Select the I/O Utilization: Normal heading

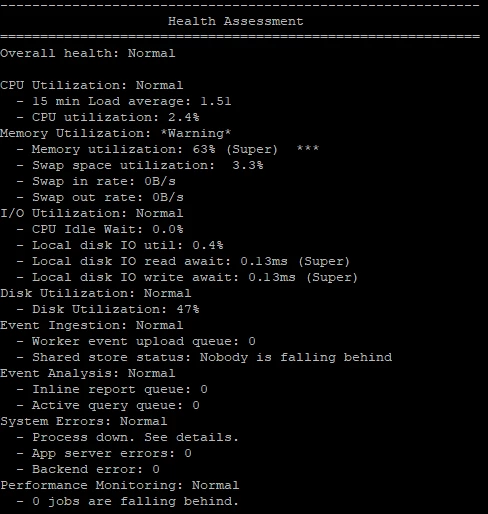click(x=92, y=213)
